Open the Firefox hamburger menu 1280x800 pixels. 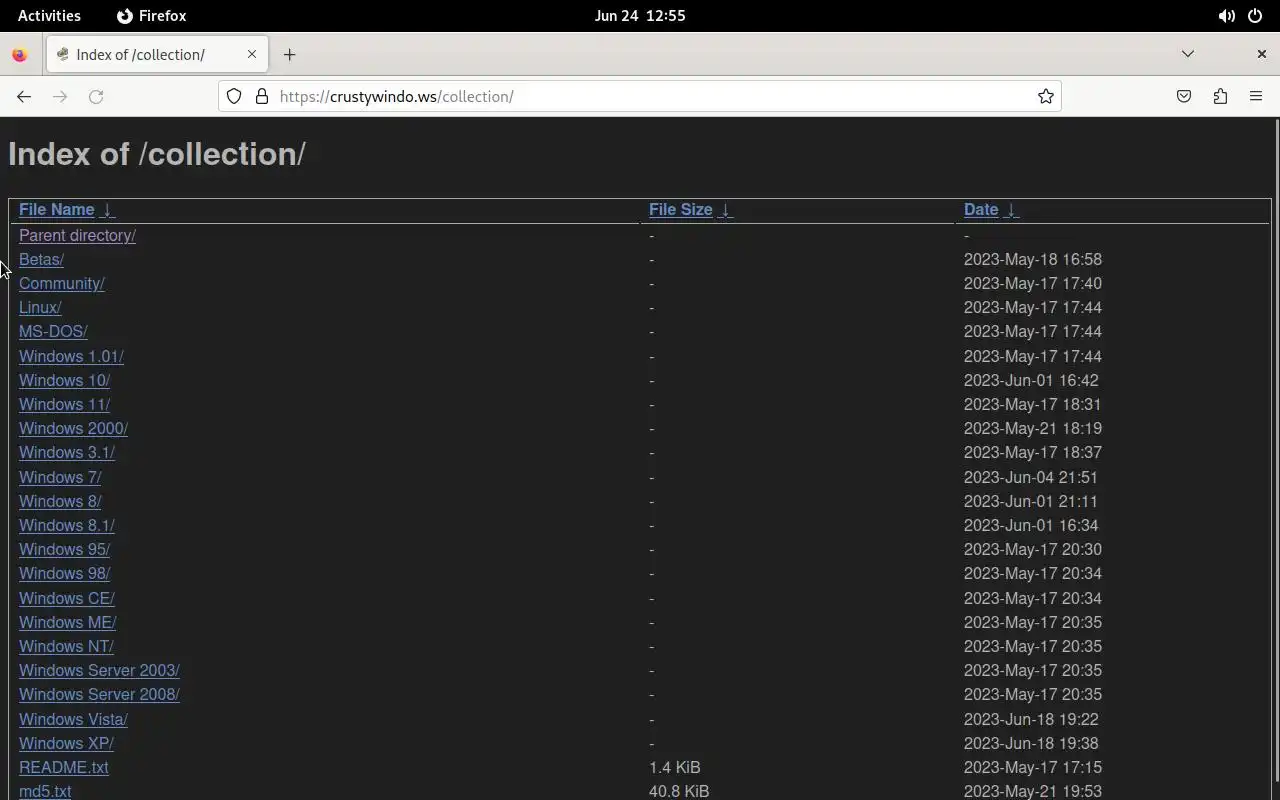(x=1256, y=96)
